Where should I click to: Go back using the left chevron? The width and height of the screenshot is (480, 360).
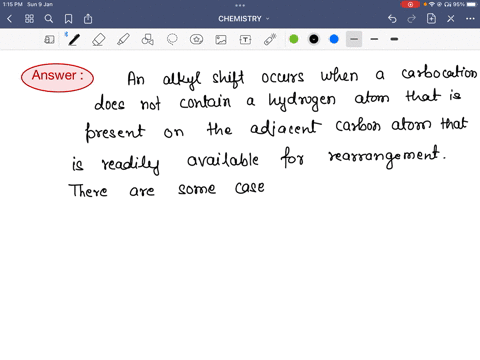(x=9, y=19)
